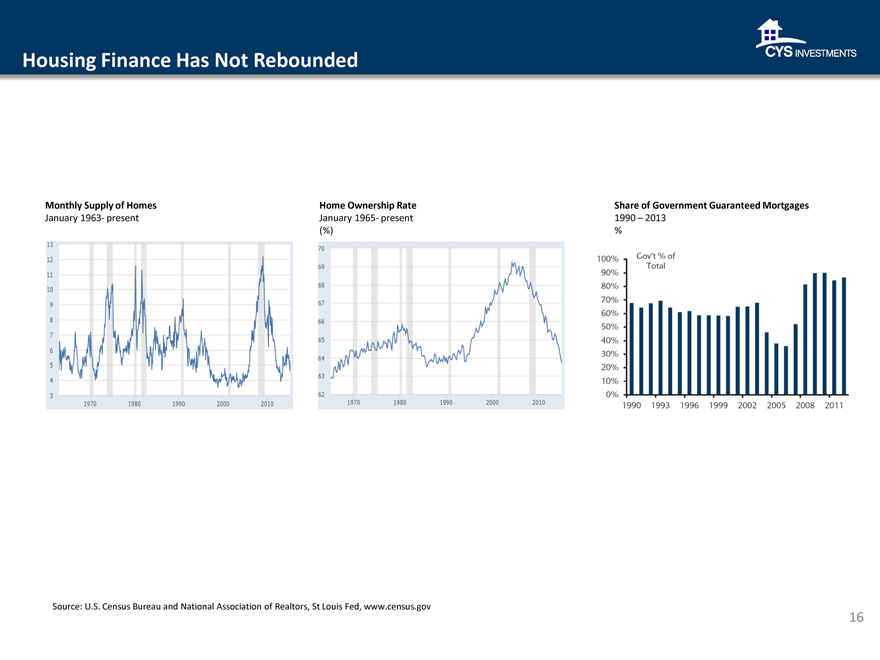Image resolution: width=880 pixels, height=660 pixels.
Task: Click the Share of Government Guaranteed Mortgages heading
Action: [711, 205]
